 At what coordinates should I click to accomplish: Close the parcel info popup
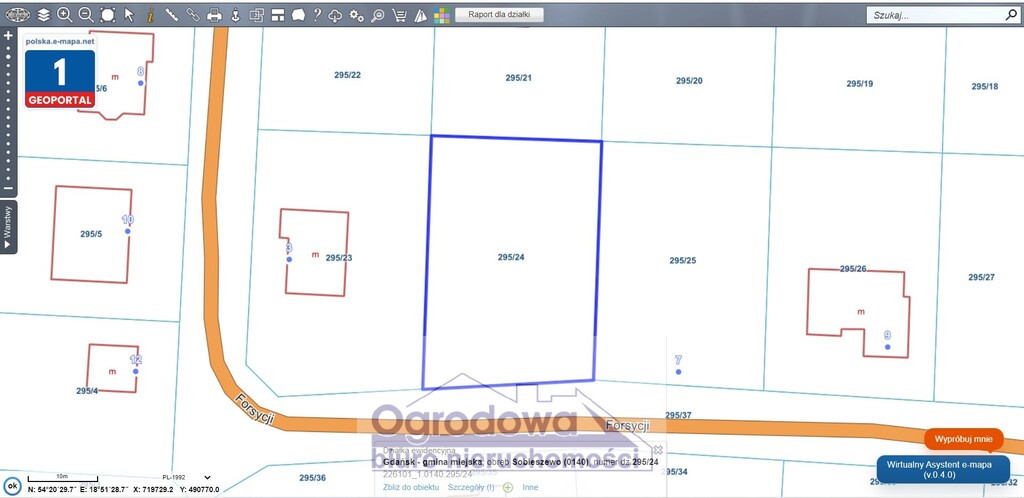point(658,450)
